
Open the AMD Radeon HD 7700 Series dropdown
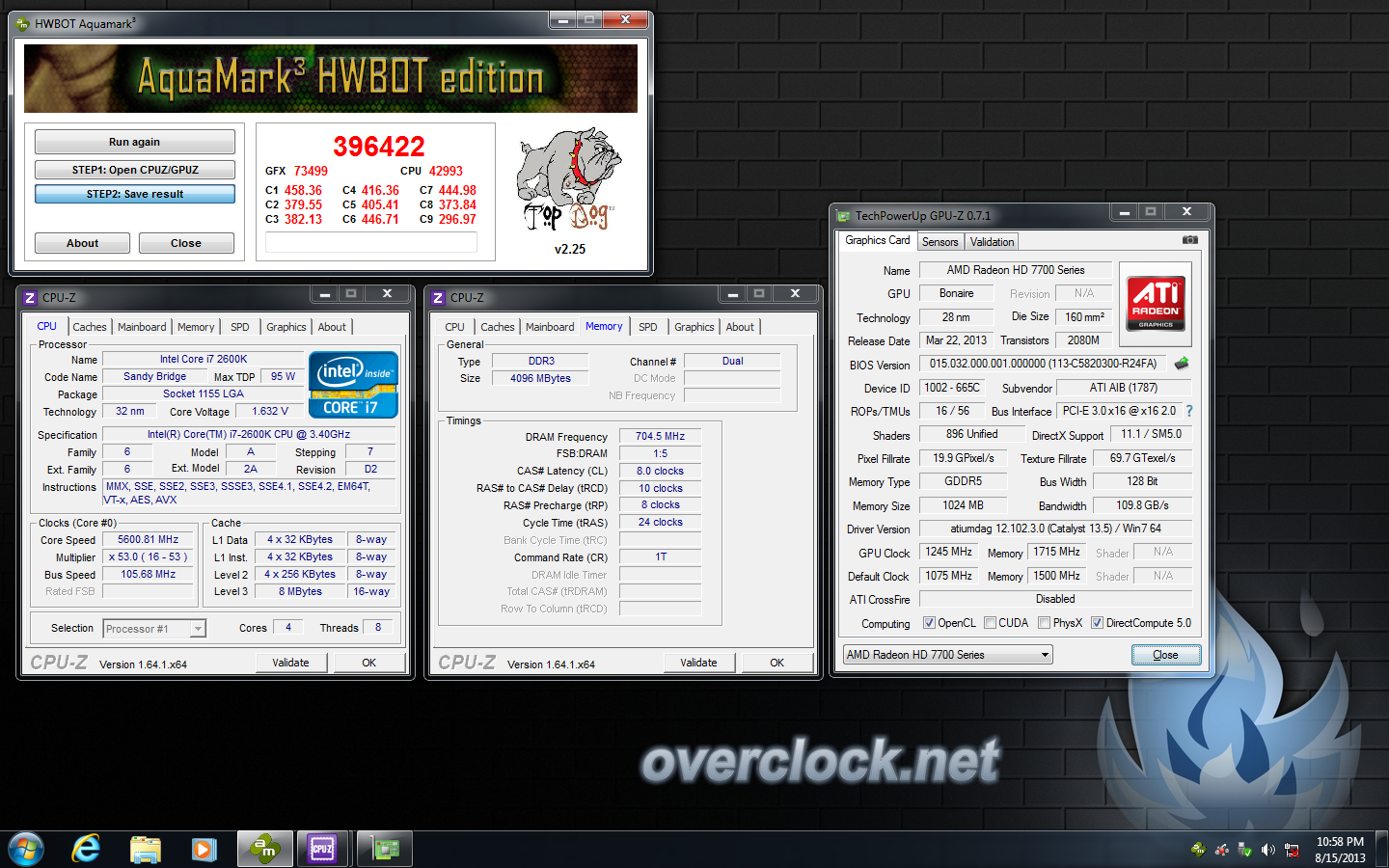[947, 655]
